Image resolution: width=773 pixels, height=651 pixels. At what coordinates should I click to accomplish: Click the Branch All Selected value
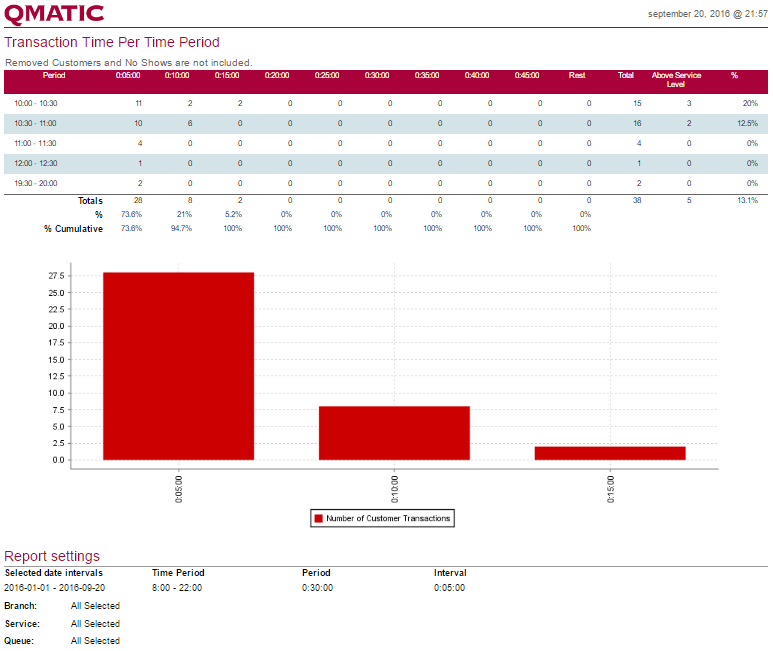pyautogui.click(x=95, y=606)
